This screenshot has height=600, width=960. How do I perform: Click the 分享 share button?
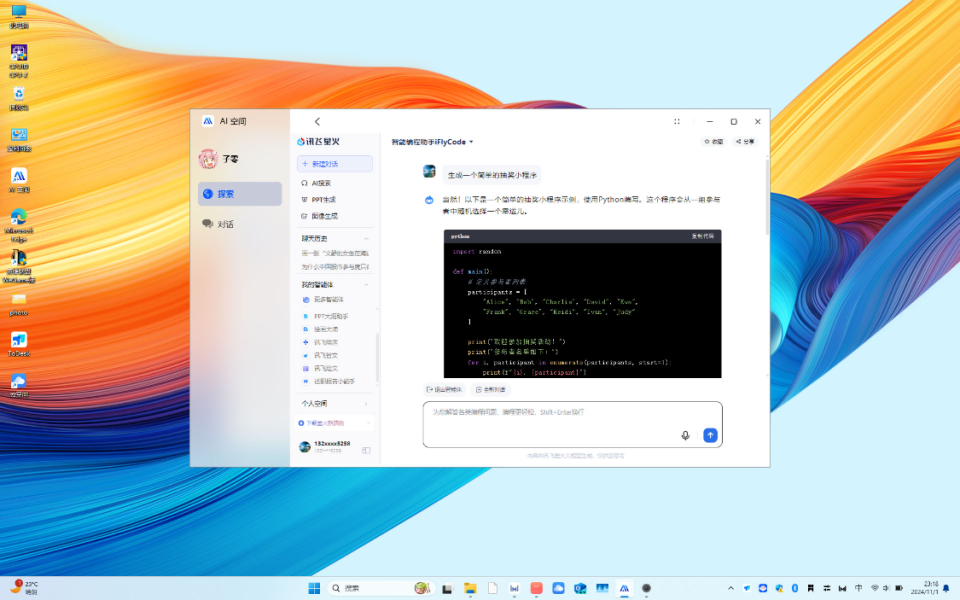pyautogui.click(x=745, y=141)
